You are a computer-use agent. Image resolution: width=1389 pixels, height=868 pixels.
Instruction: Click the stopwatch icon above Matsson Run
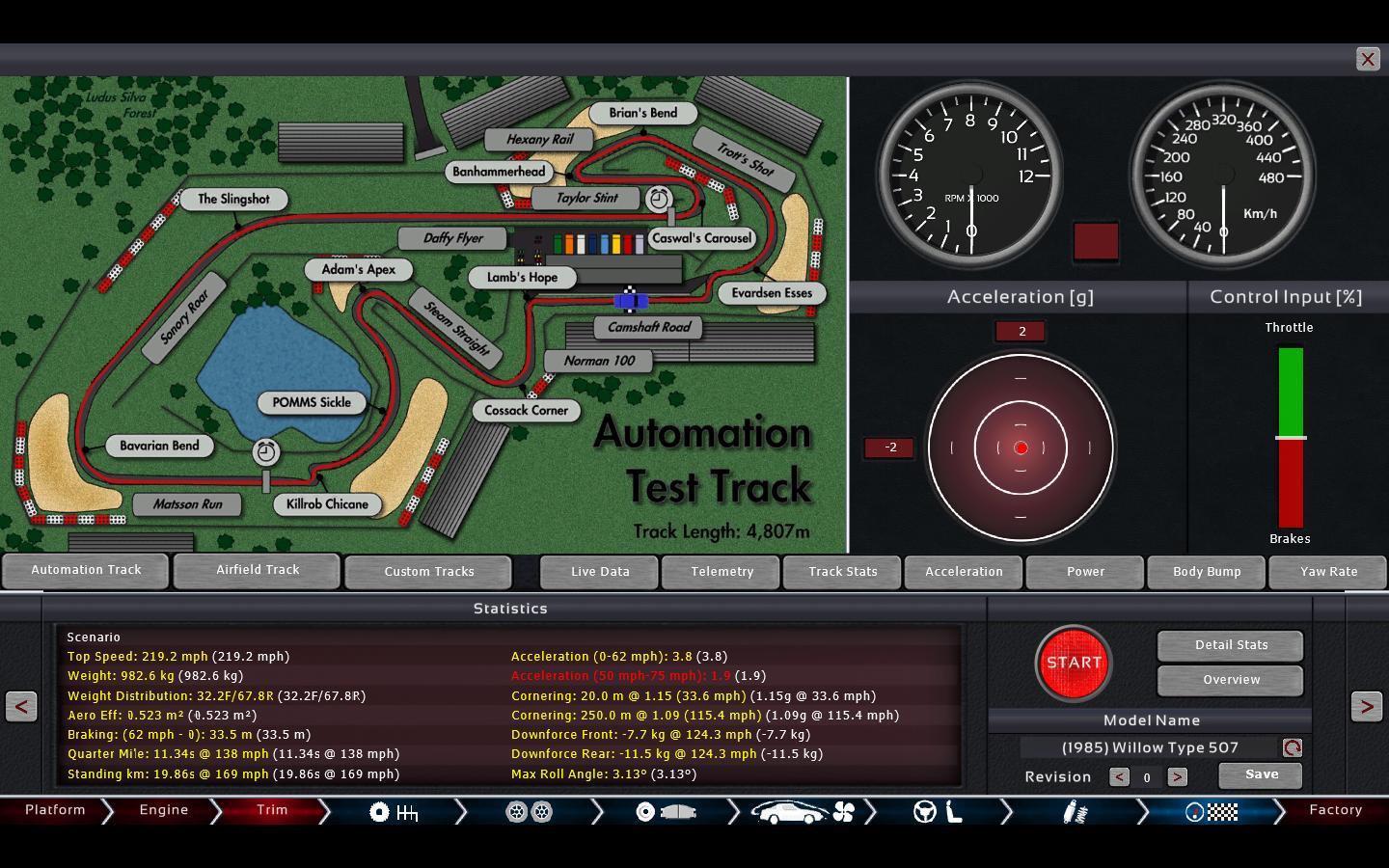[x=265, y=451]
